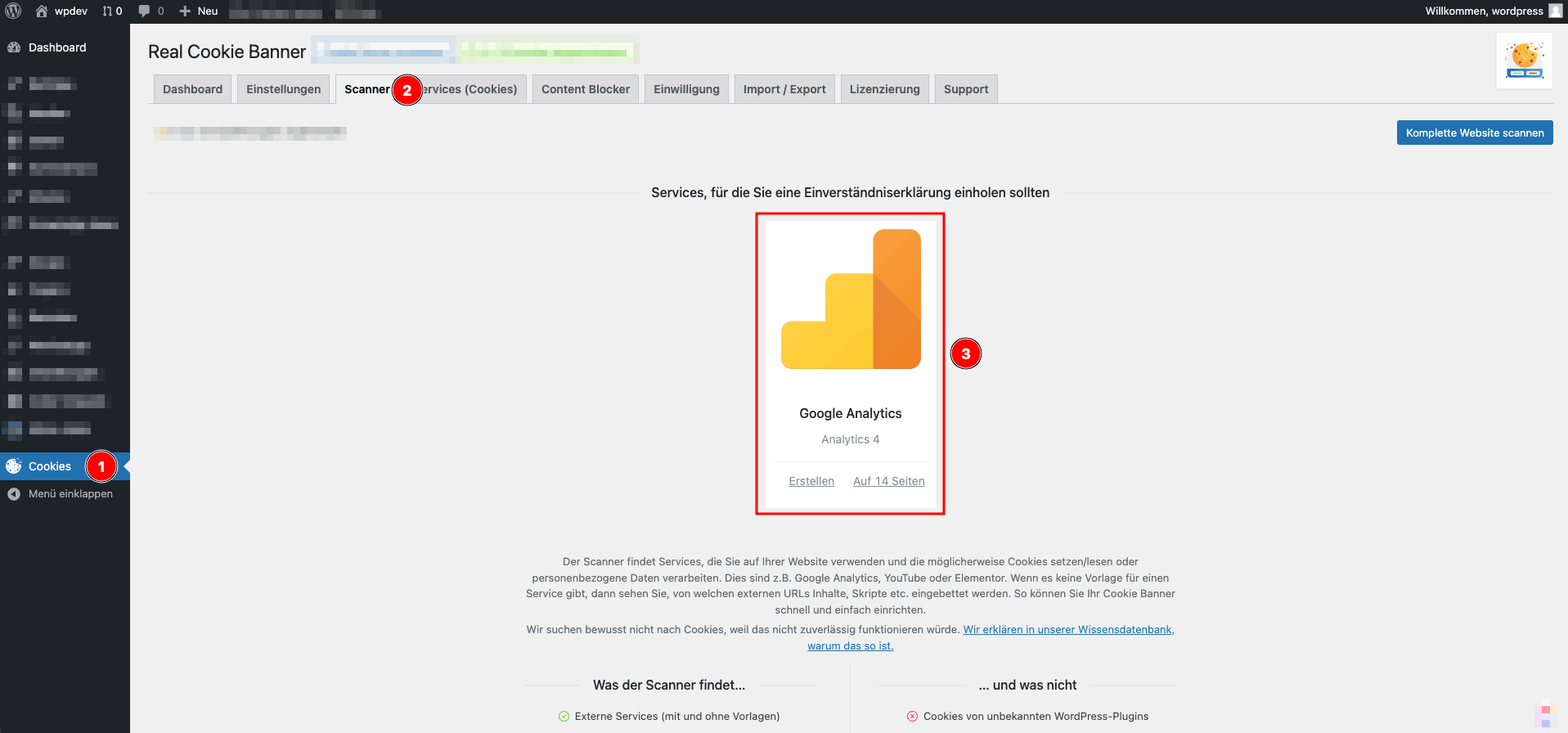Screen dimensions: 1568x733
Task: Open the Wissensdatenbank explanation link
Action: pyautogui.click(x=1067, y=630)
